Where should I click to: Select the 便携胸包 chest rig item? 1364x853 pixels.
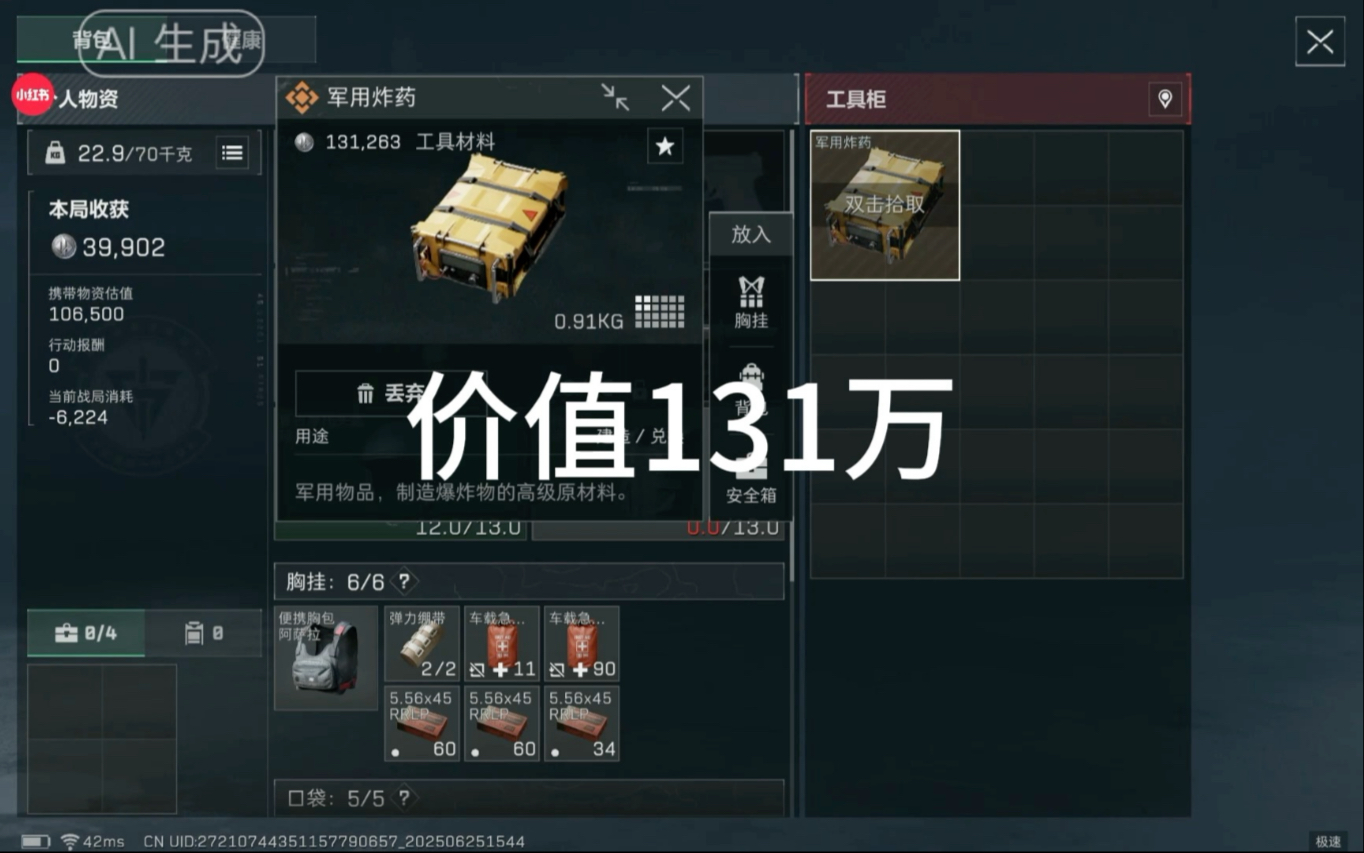326,658
